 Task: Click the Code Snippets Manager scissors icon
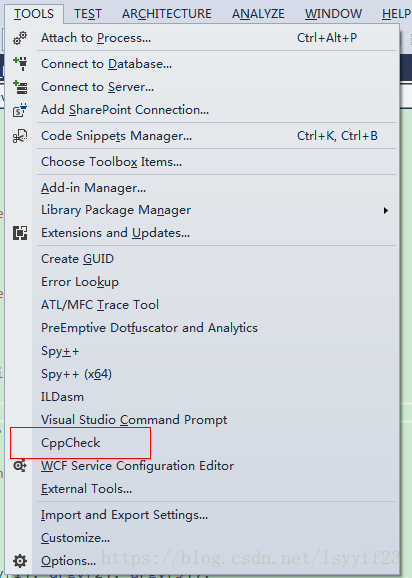click(20, 136)
